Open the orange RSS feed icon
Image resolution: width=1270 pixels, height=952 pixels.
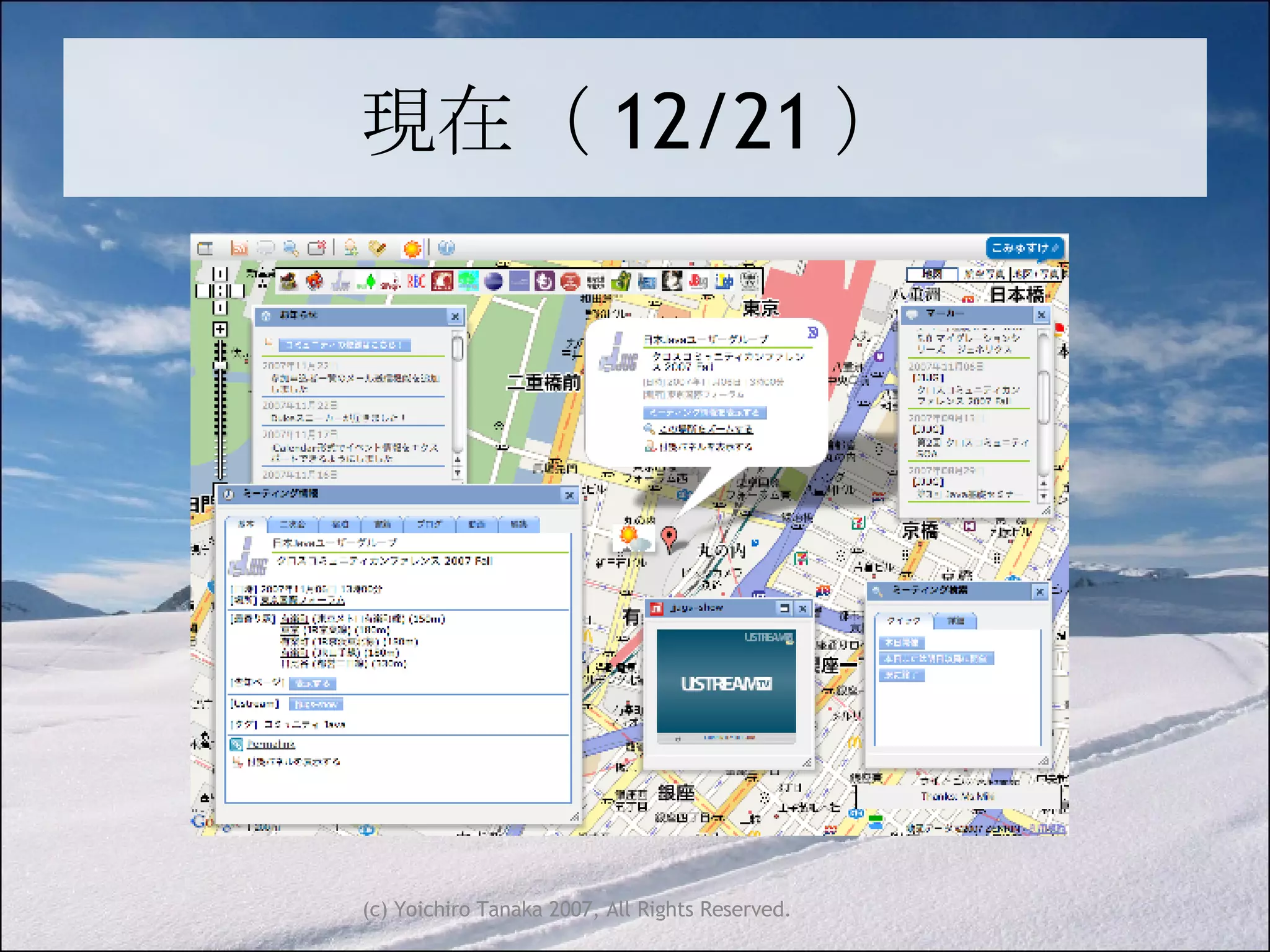pyautogui.click(x=239, y=249)
